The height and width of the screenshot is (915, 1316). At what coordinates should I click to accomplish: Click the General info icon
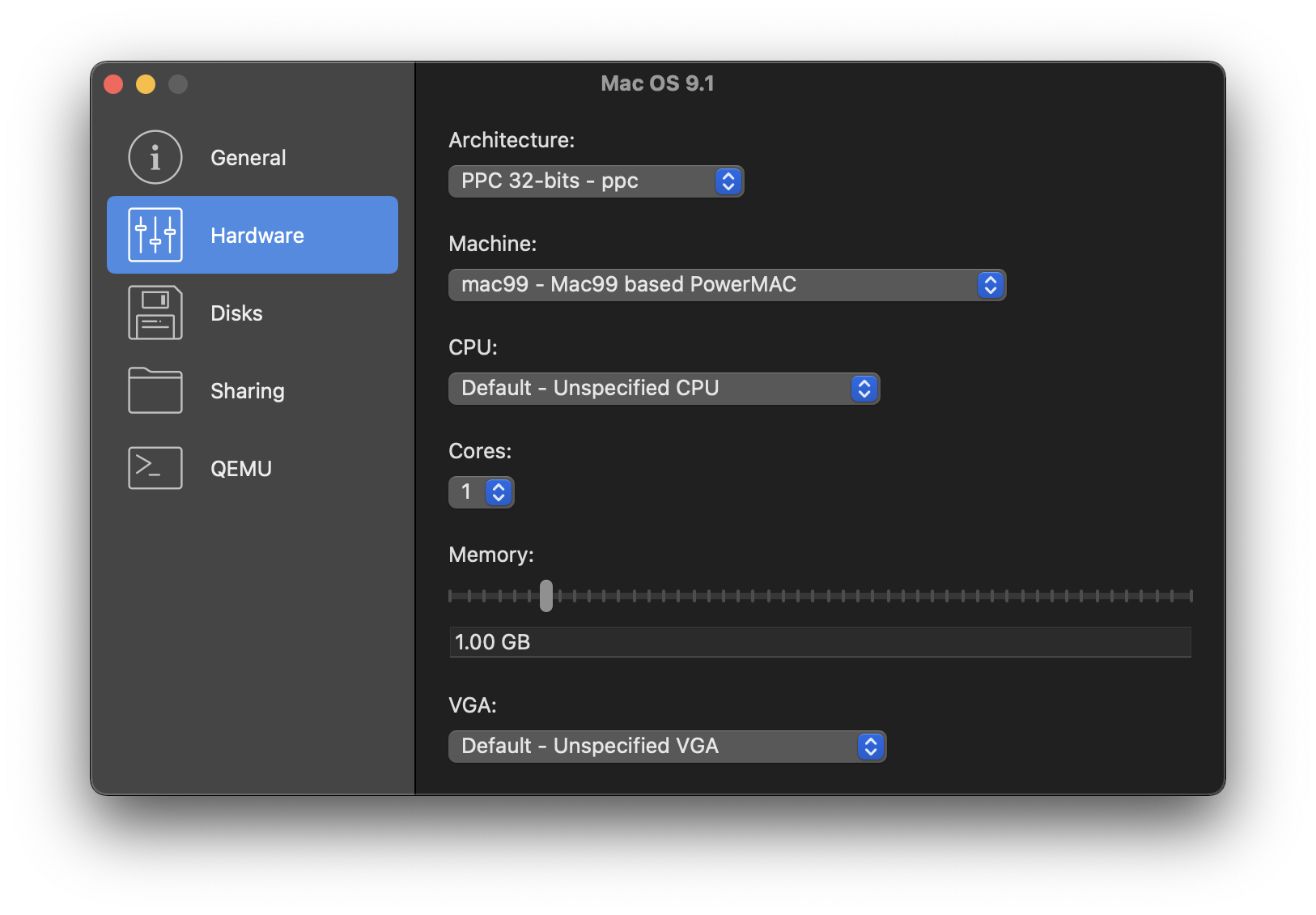tap(155, 157)
